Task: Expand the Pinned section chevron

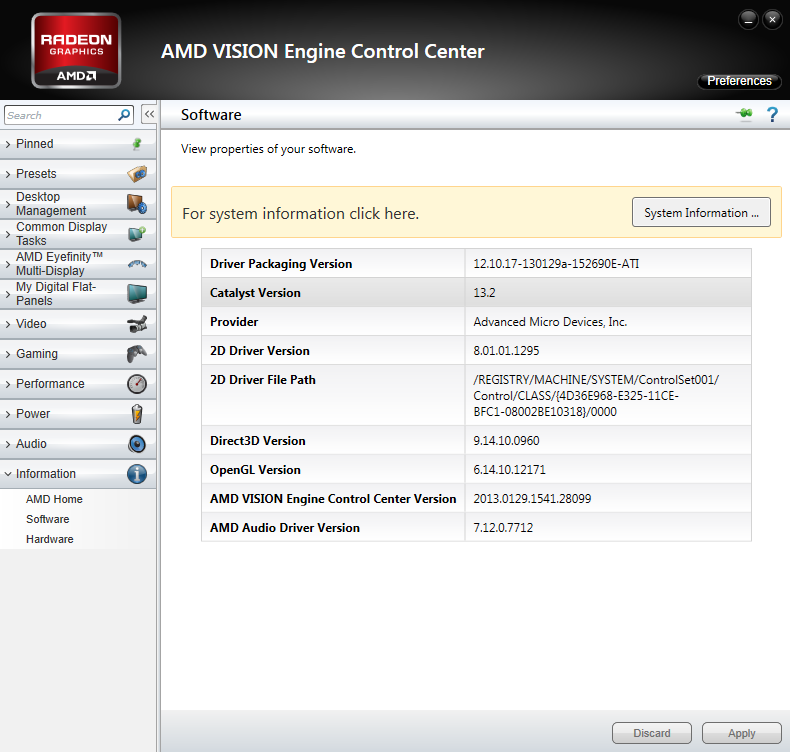Action: coord(8,144)
